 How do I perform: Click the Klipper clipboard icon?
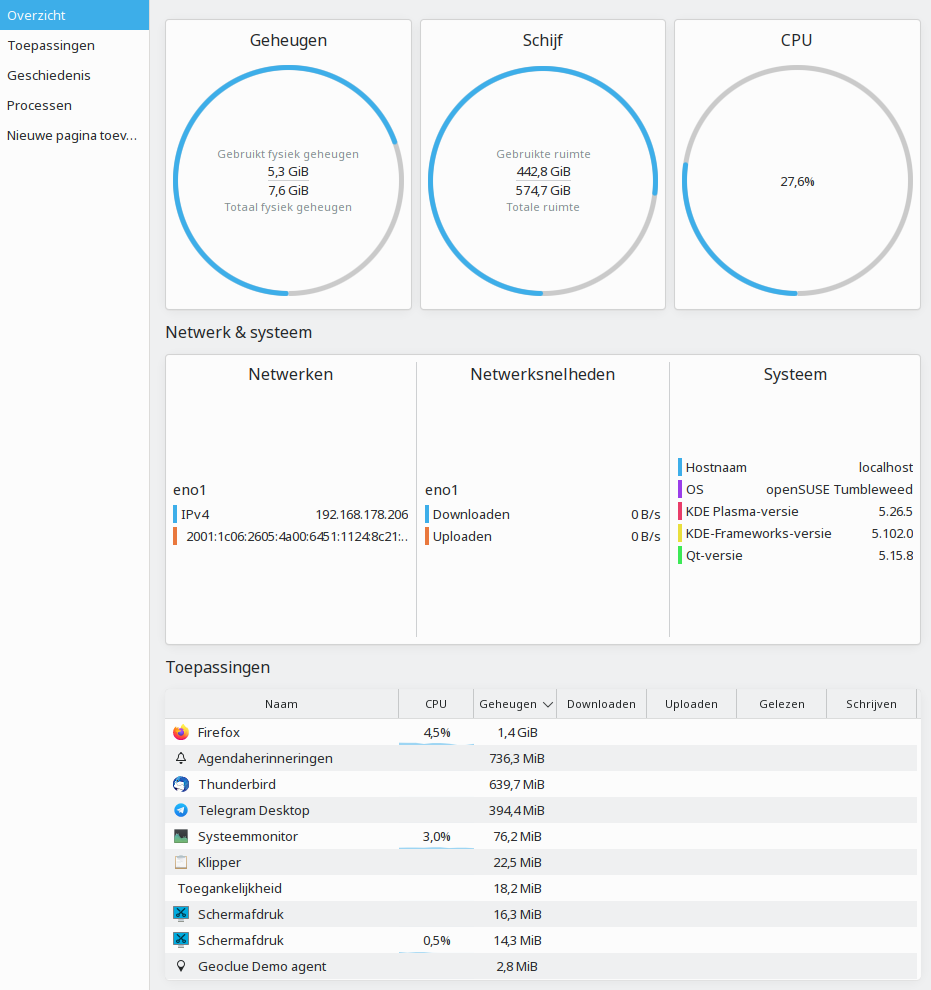181,862
